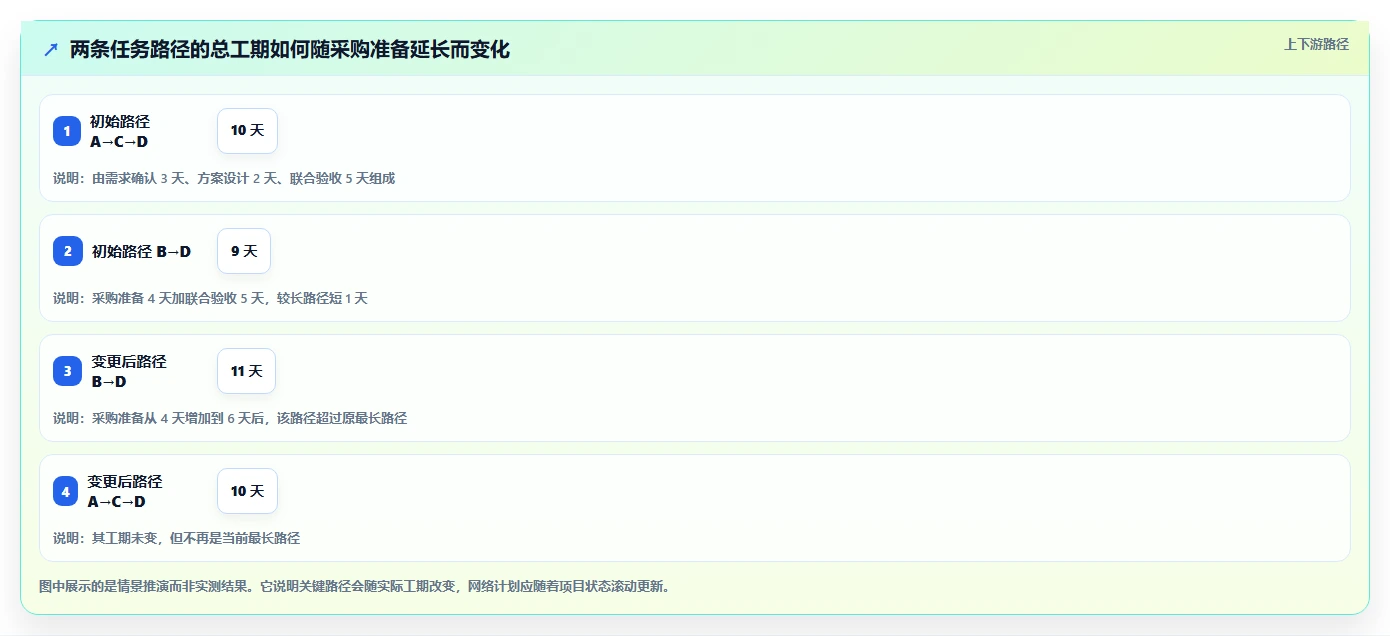This screenshot has width=1390, height=636.
Task: Click the 上下游路径 label in header
Action: tap(1316, 44)
